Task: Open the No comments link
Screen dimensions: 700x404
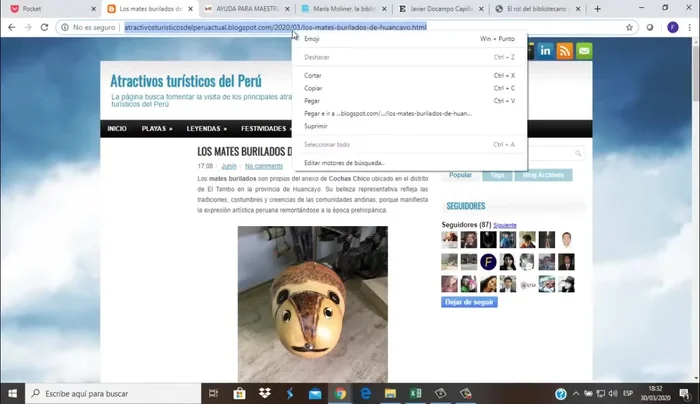Action: [264, 166]
